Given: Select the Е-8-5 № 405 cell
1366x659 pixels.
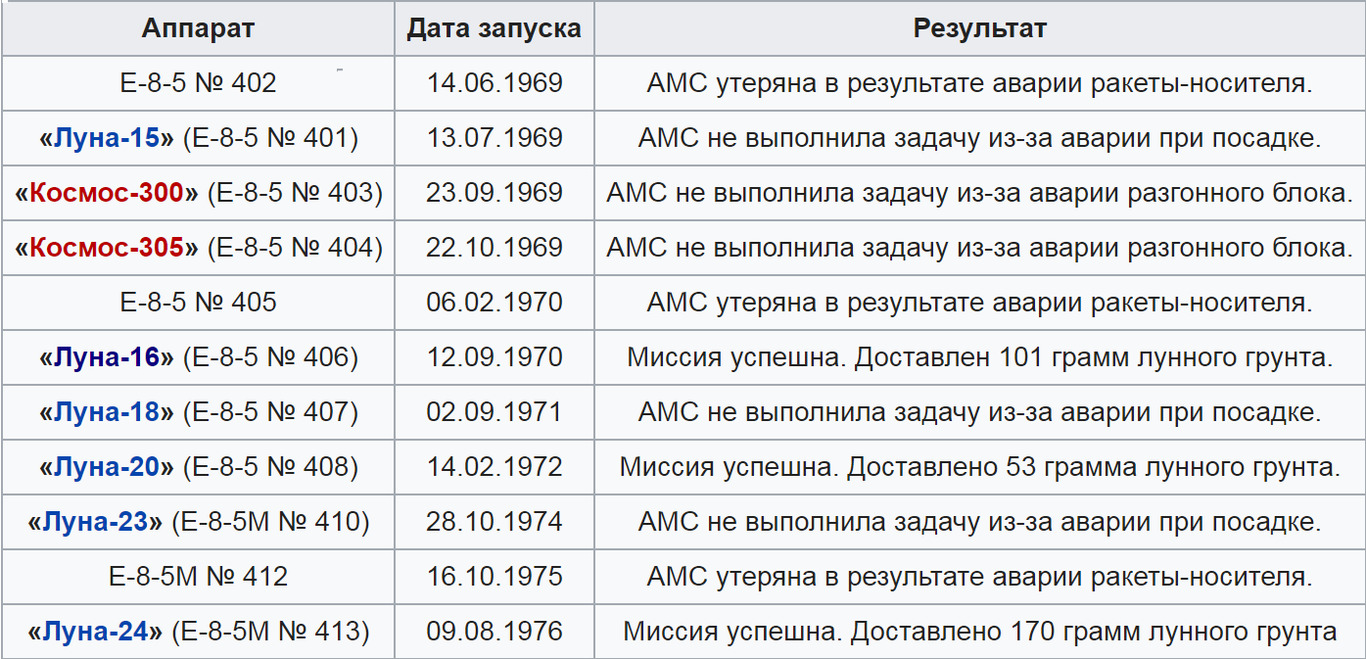Looking at the screenshot, I should [198, 302].
